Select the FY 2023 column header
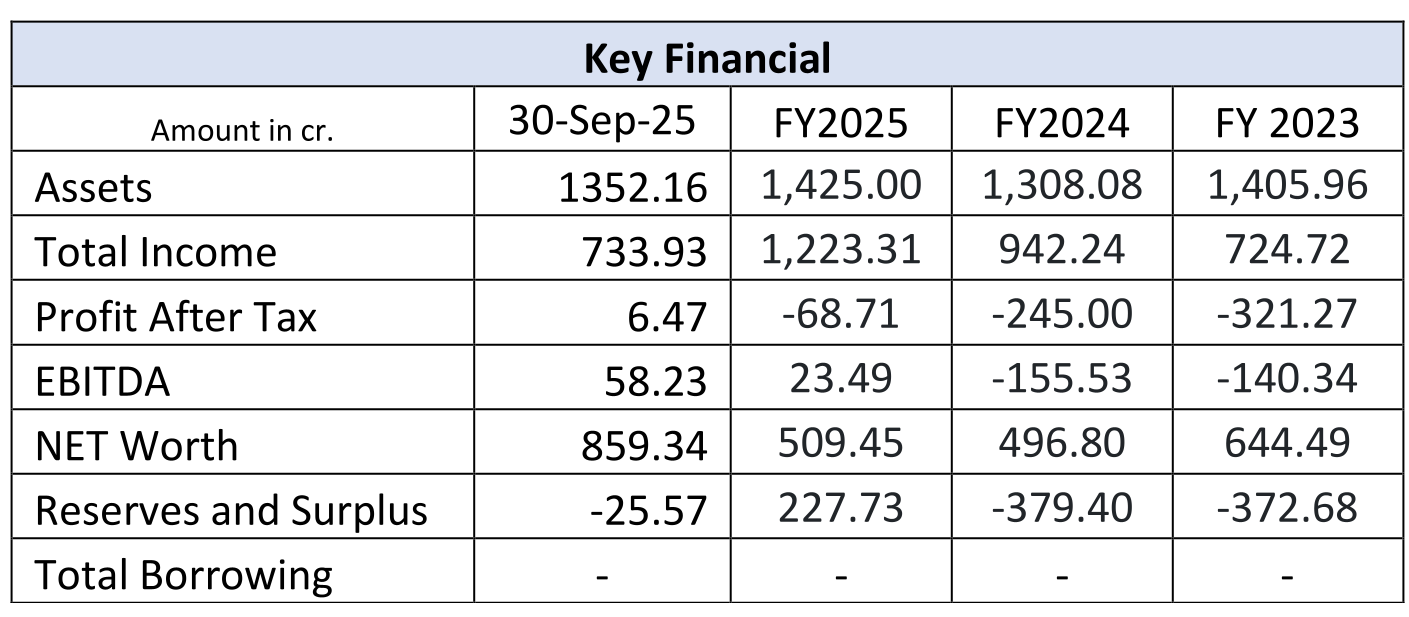 pos(1287,123)
